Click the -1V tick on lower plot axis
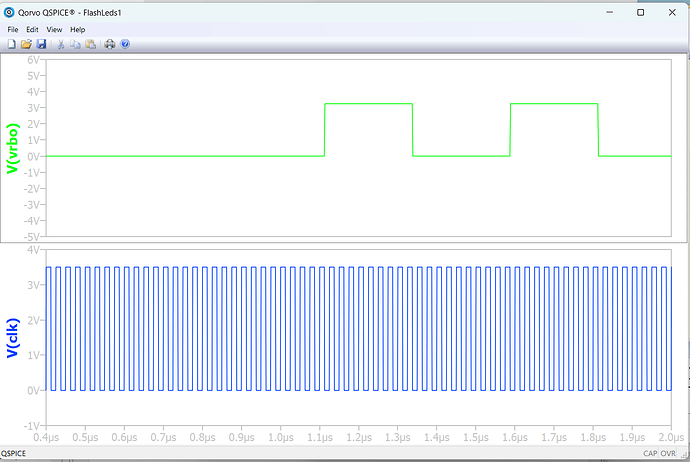 (x=32, y=426)
